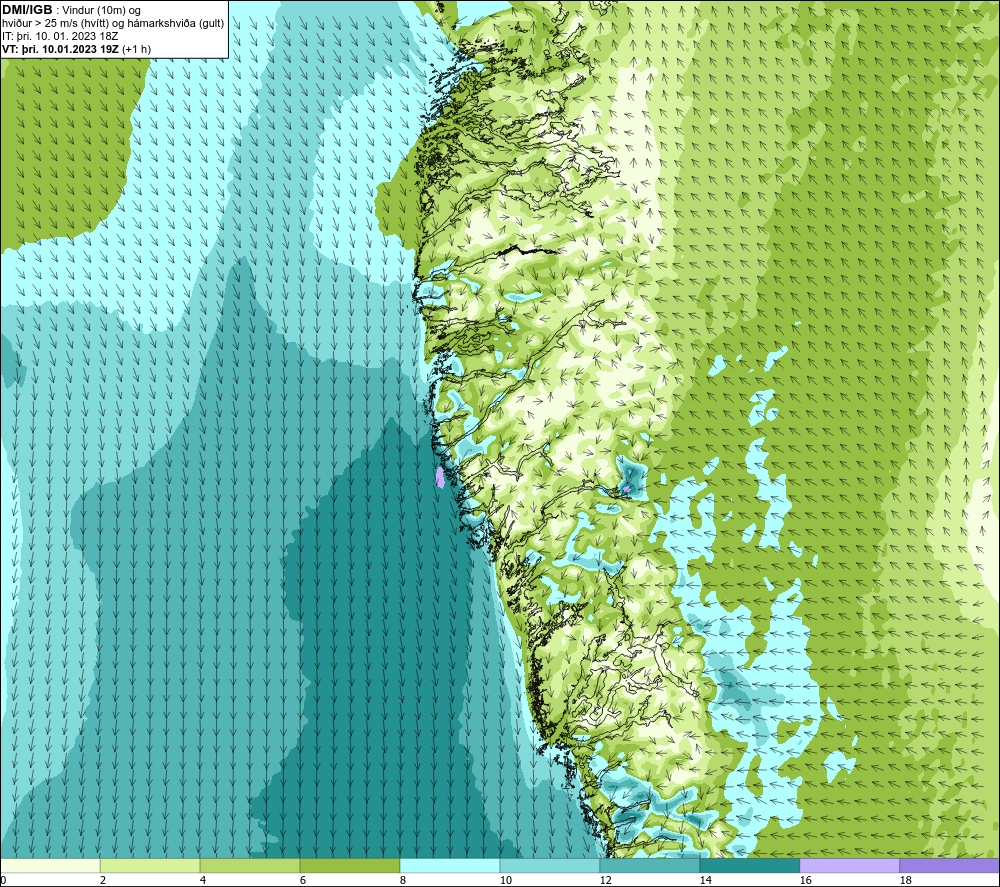Click the 'hviður > 25 m/s' legend line
1000x887 pixels.
113,24
